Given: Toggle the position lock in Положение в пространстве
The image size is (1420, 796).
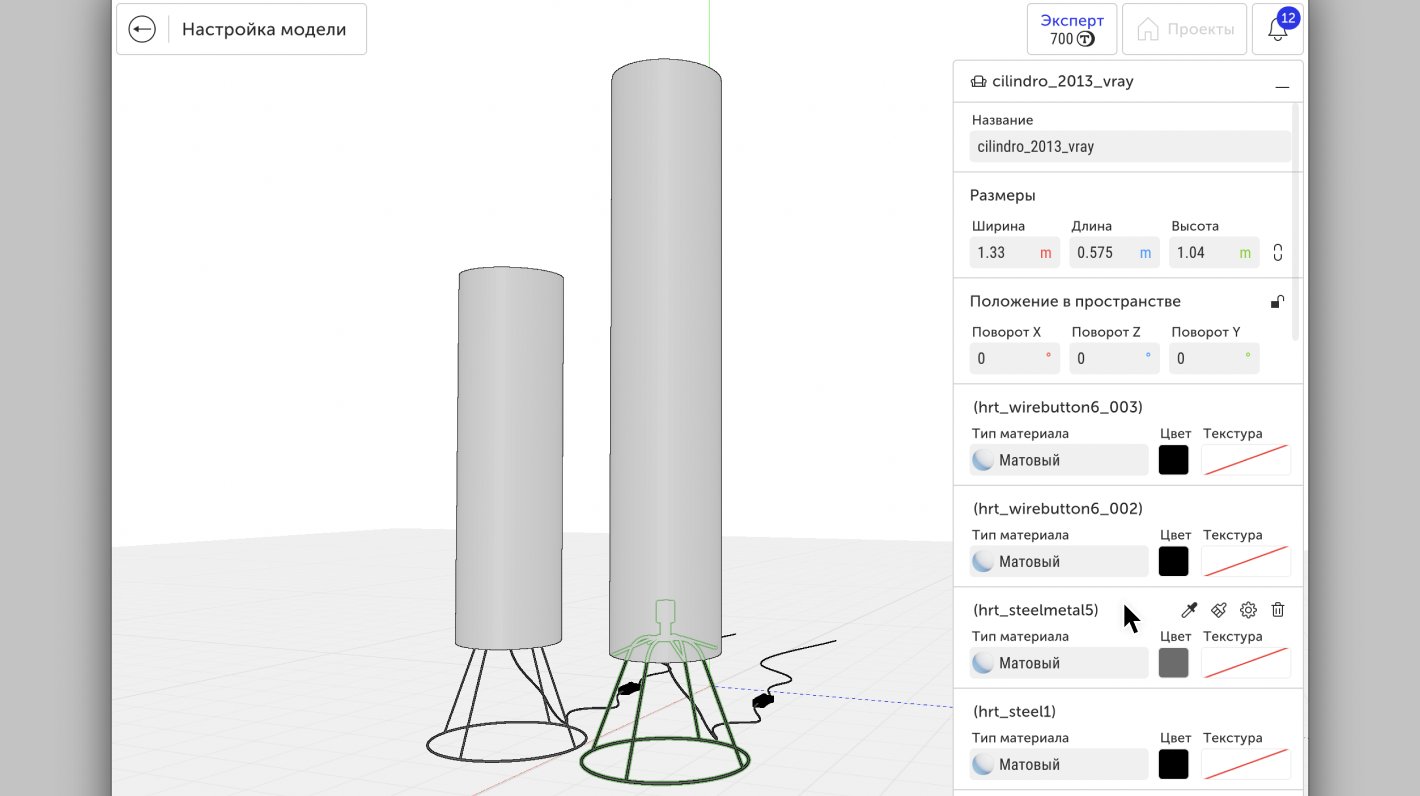Looking at the screenshot, I should coord(1277,302).
